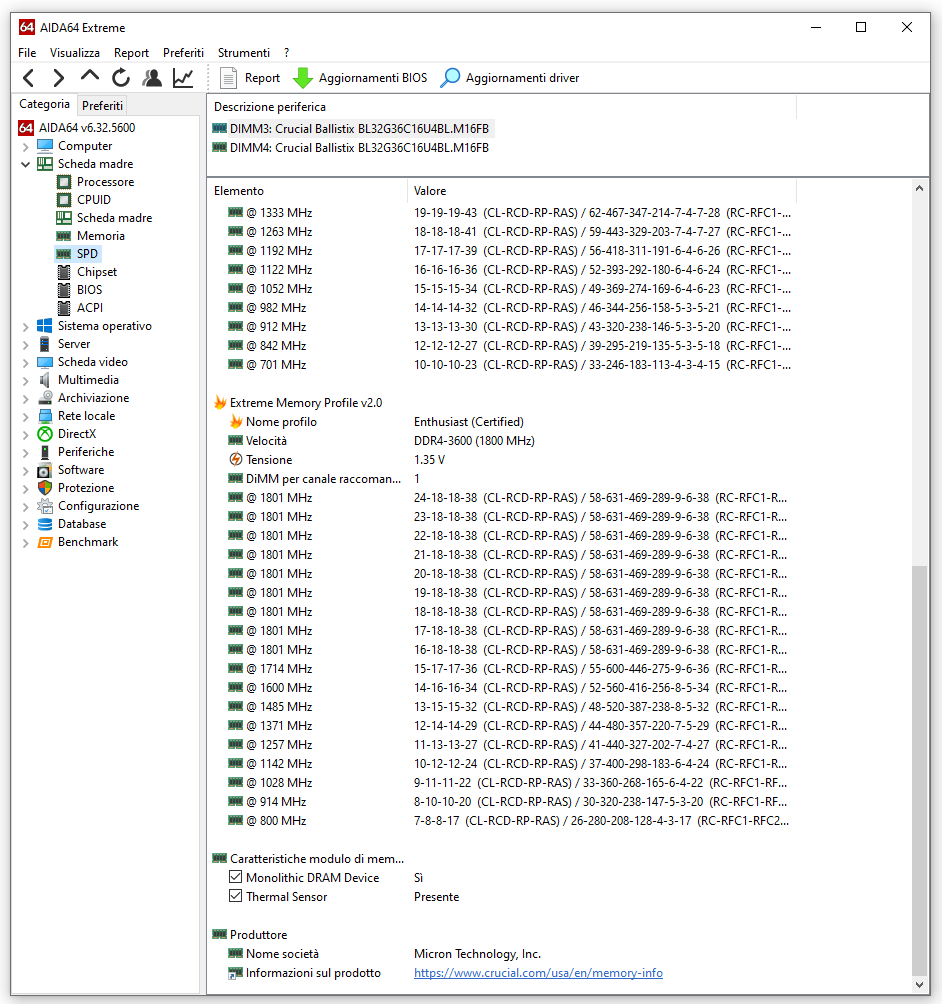The image size is (942, 1004).
Task: Go forward with the right arrow toolbar icon
Action: tap(58, 78)
